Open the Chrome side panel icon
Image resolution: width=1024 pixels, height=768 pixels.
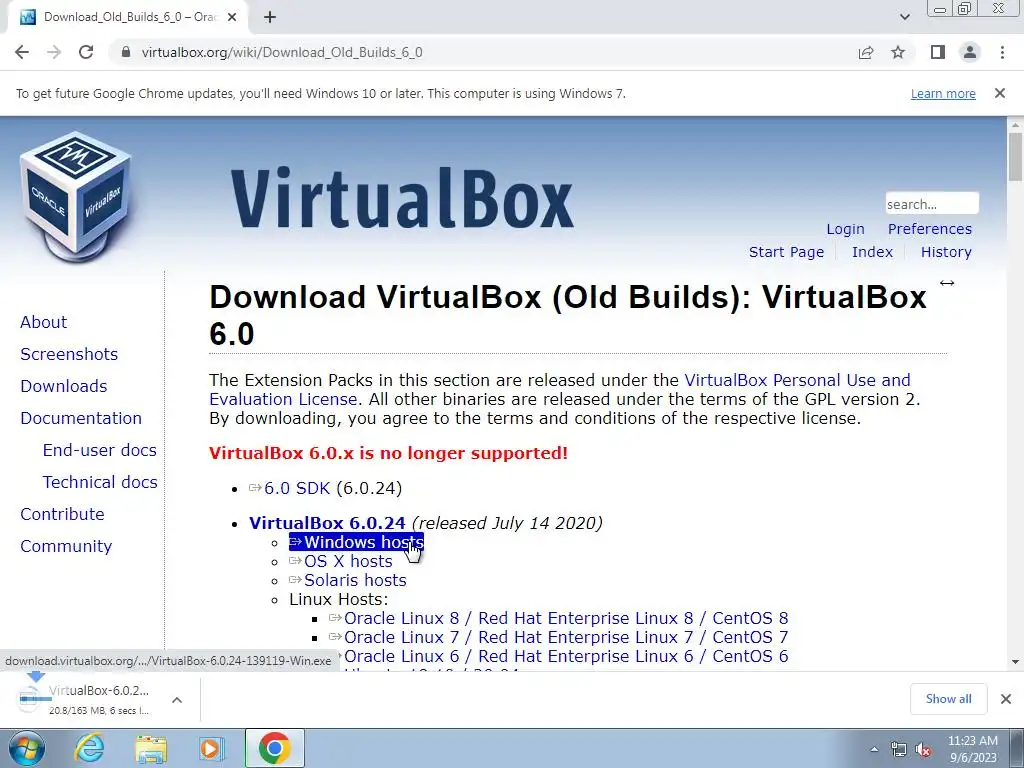point(938,52)
